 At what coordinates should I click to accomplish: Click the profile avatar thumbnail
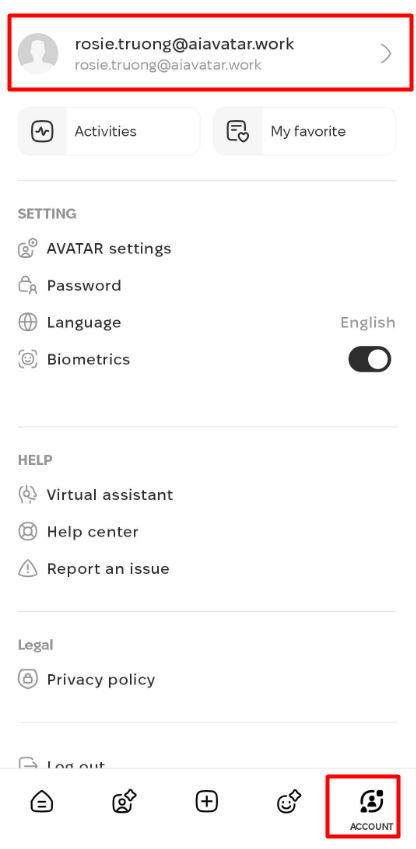pos(38,54)
